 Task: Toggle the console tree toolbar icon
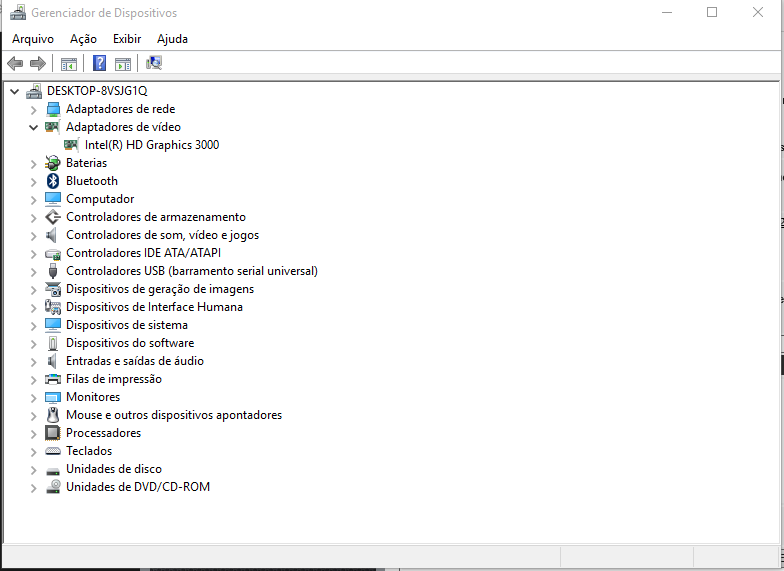click(x=69, y=64)
